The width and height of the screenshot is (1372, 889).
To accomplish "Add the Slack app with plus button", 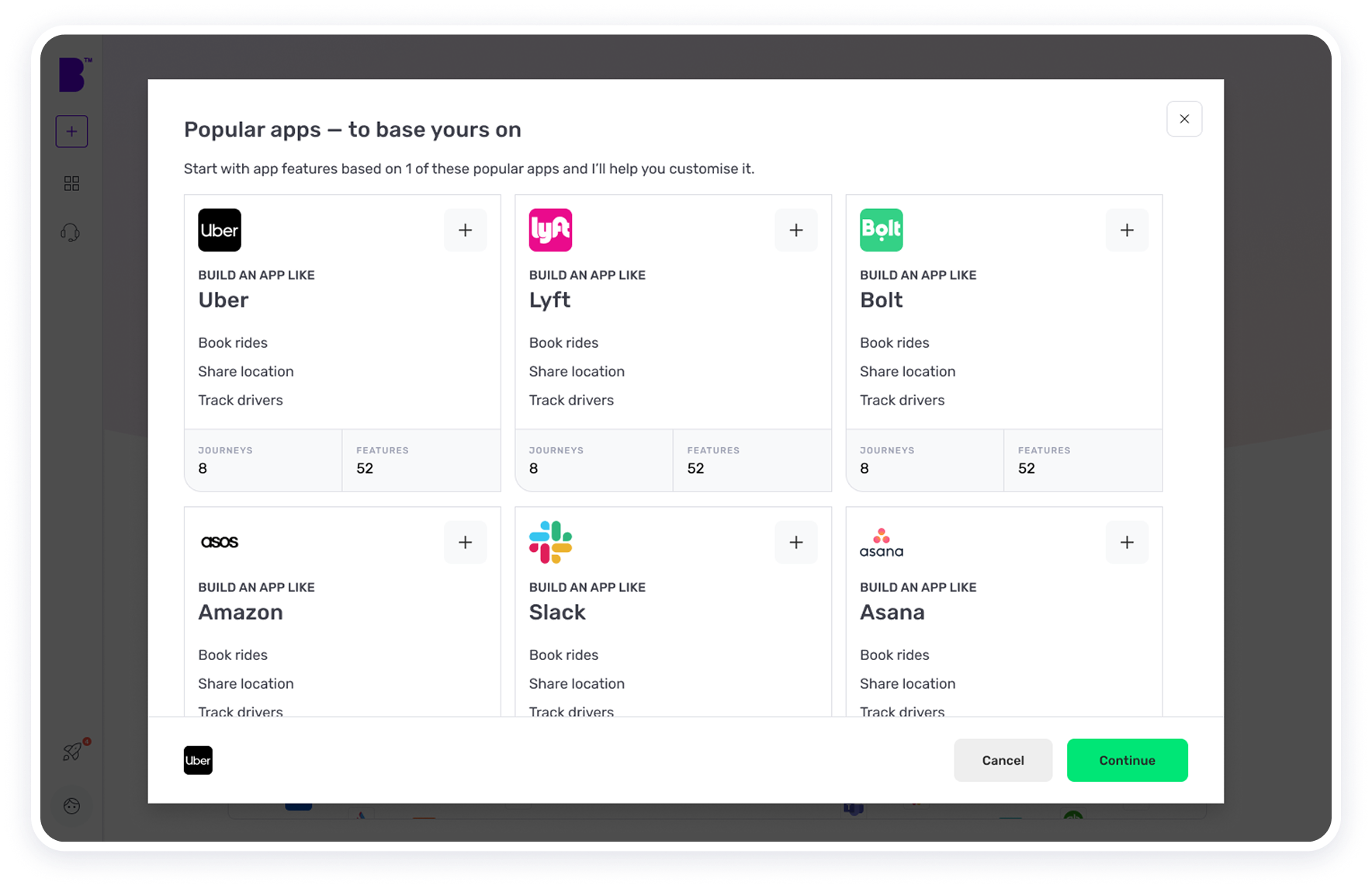I will click(x=796, y=542).
